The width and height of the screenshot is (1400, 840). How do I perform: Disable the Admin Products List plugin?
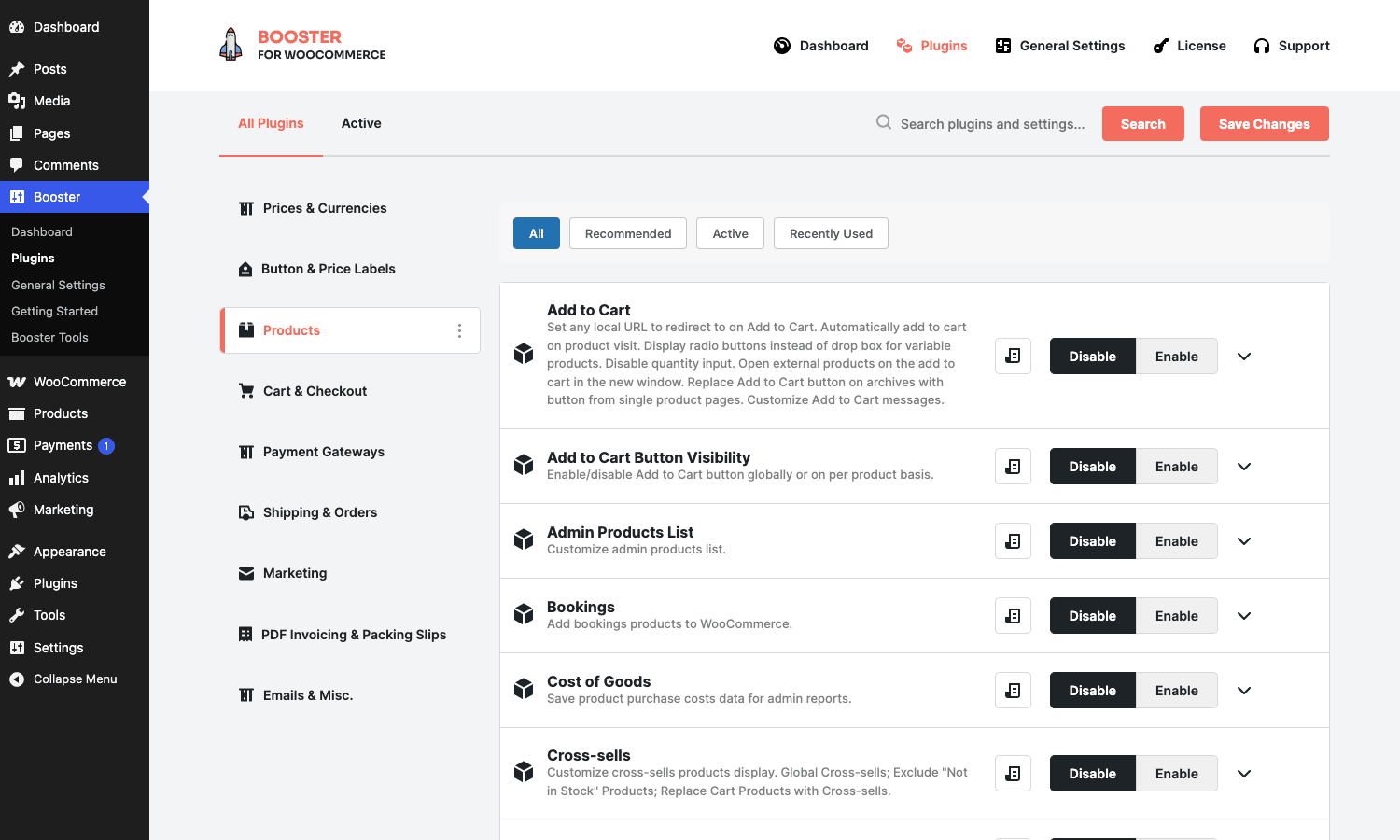(x=1093, y=540)
